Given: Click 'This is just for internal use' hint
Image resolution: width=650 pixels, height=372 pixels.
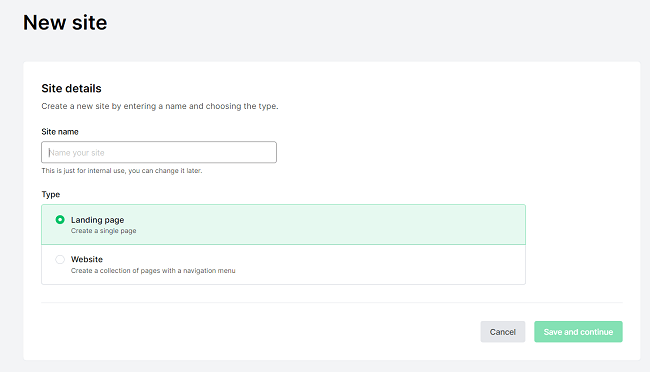Looking at the screenshot, I should (x=122, y=171).
